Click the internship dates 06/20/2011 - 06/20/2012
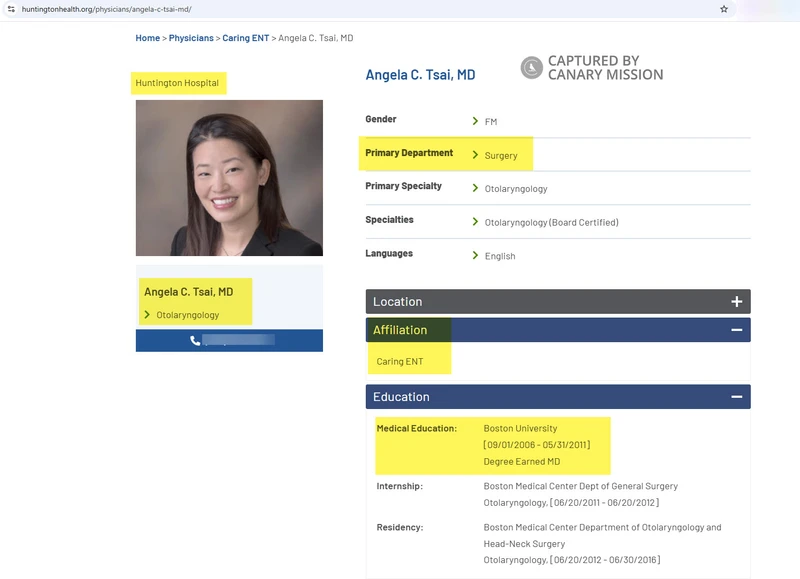800x579 pixels. tap(606, 503)
